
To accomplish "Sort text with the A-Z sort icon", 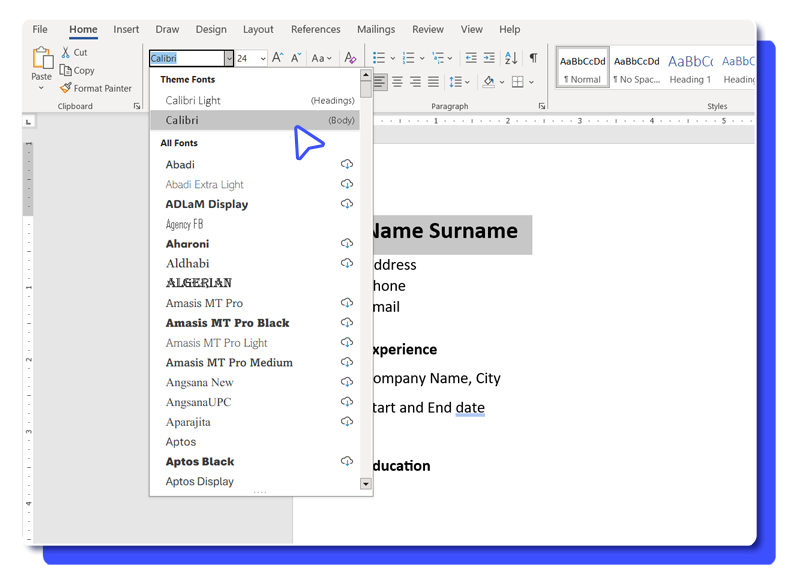I will point(511,58).
